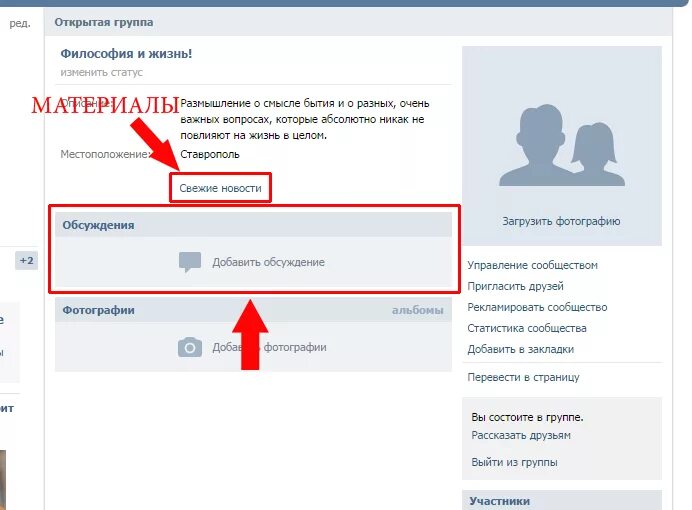Screen dimensions: 692x510
Task: Click the Философия и жизнь! group title
Action: (126, 54)
